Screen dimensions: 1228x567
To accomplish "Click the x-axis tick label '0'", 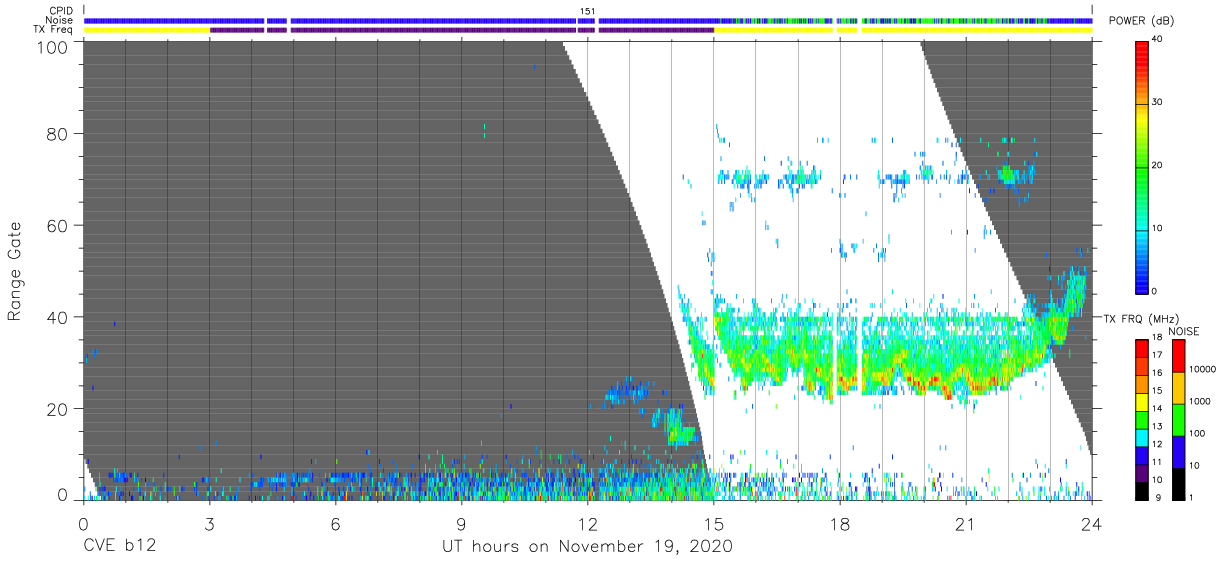I will [x=83, y=522].
